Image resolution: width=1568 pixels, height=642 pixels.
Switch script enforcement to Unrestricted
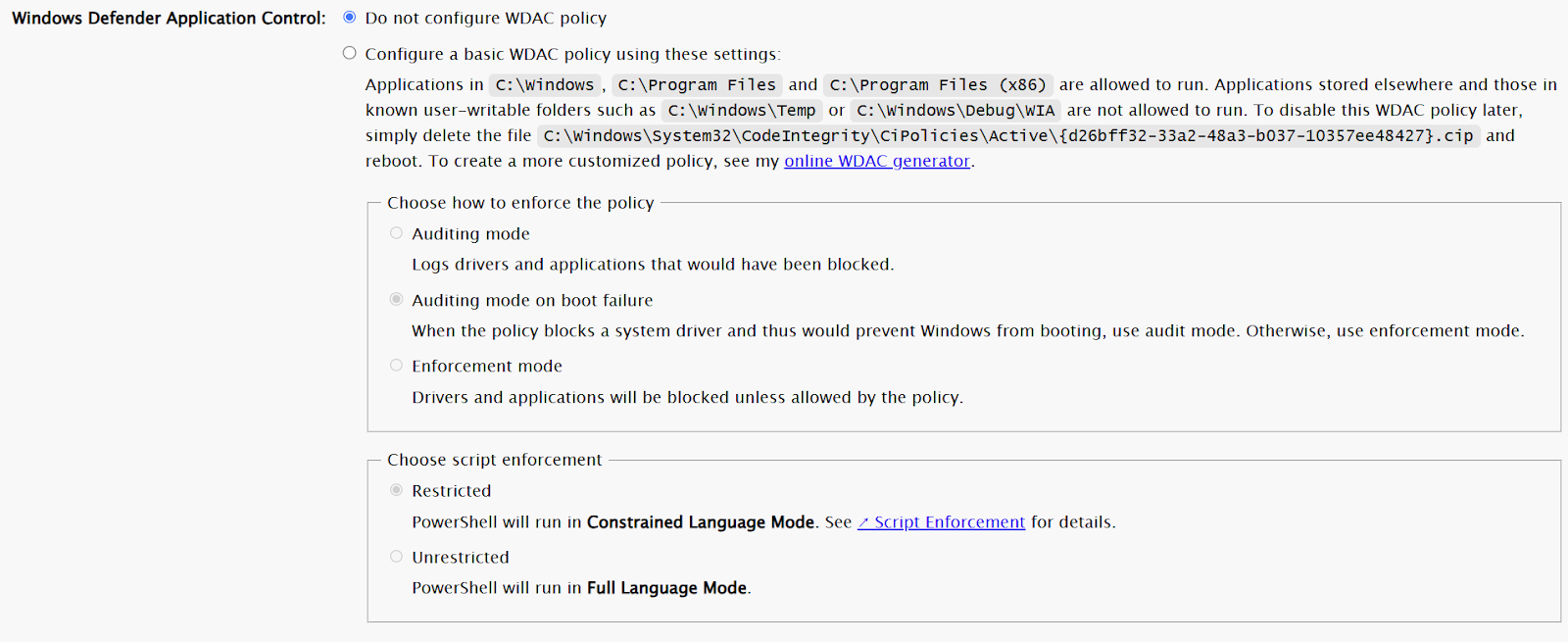[x=396, y=557]
